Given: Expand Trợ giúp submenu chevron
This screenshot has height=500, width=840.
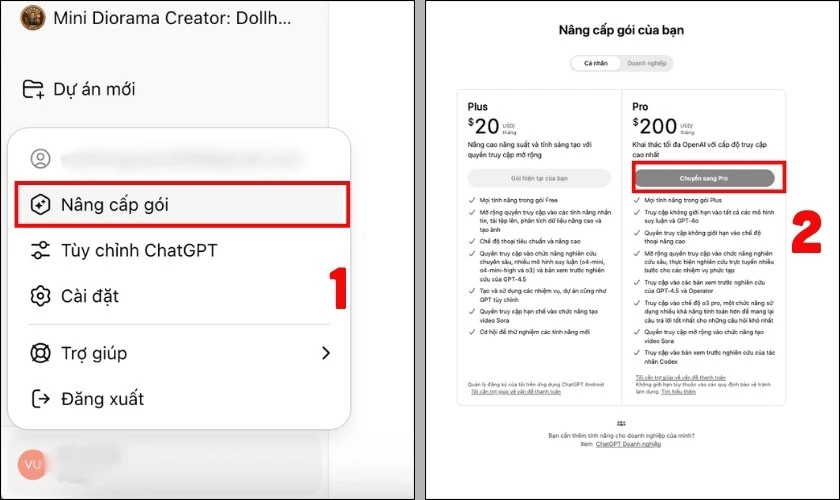Looking at the screenshot, I should [326, 353].
